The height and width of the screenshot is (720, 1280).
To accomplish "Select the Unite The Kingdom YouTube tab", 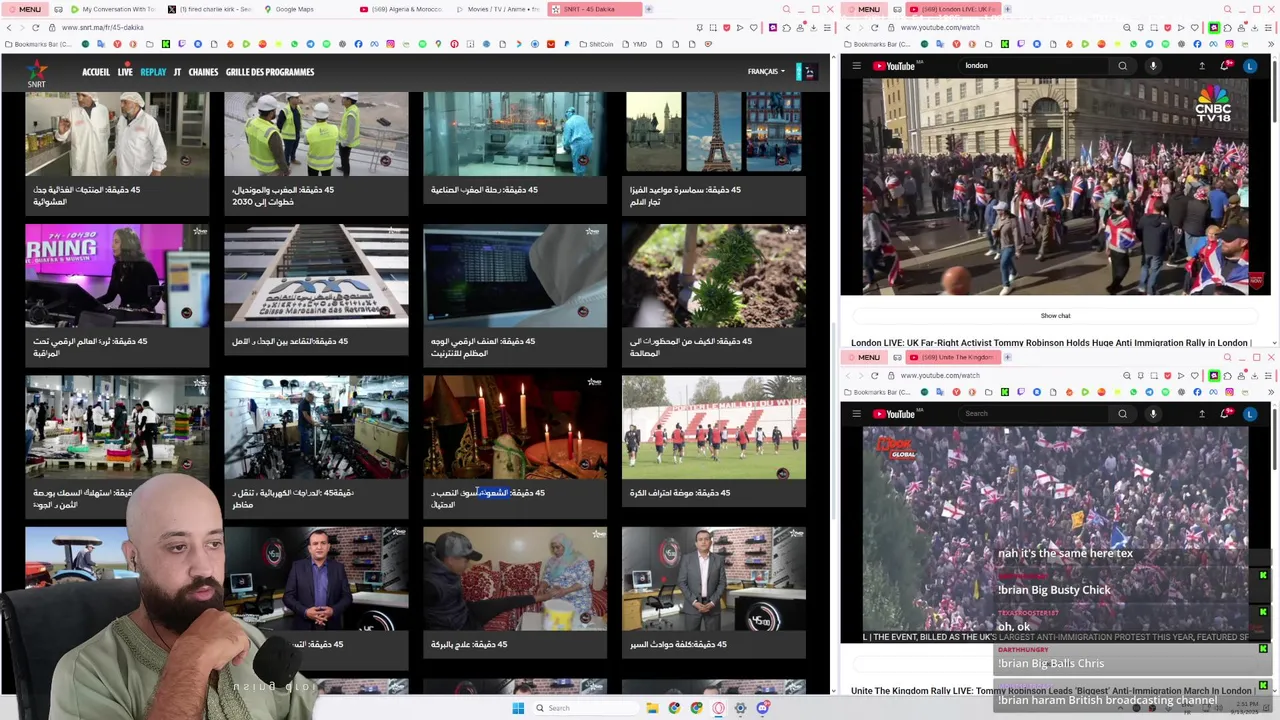I will (951, 357).
